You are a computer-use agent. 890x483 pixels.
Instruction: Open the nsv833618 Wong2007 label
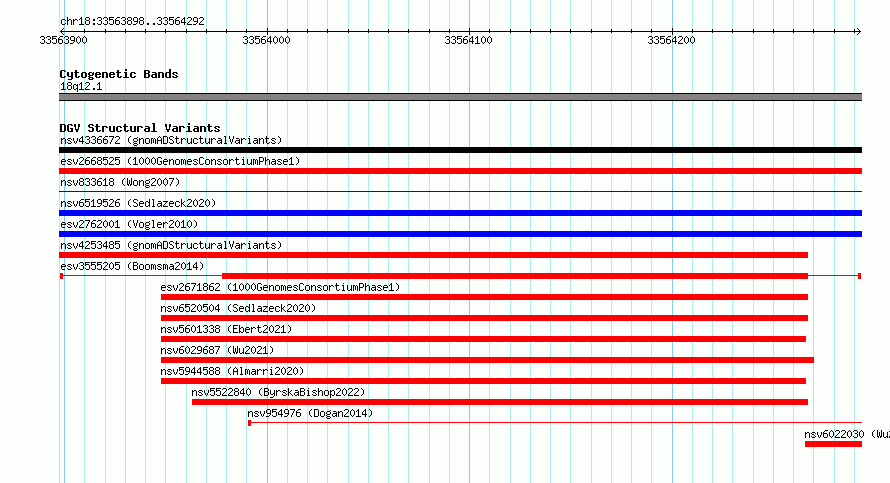coord(120,182)
